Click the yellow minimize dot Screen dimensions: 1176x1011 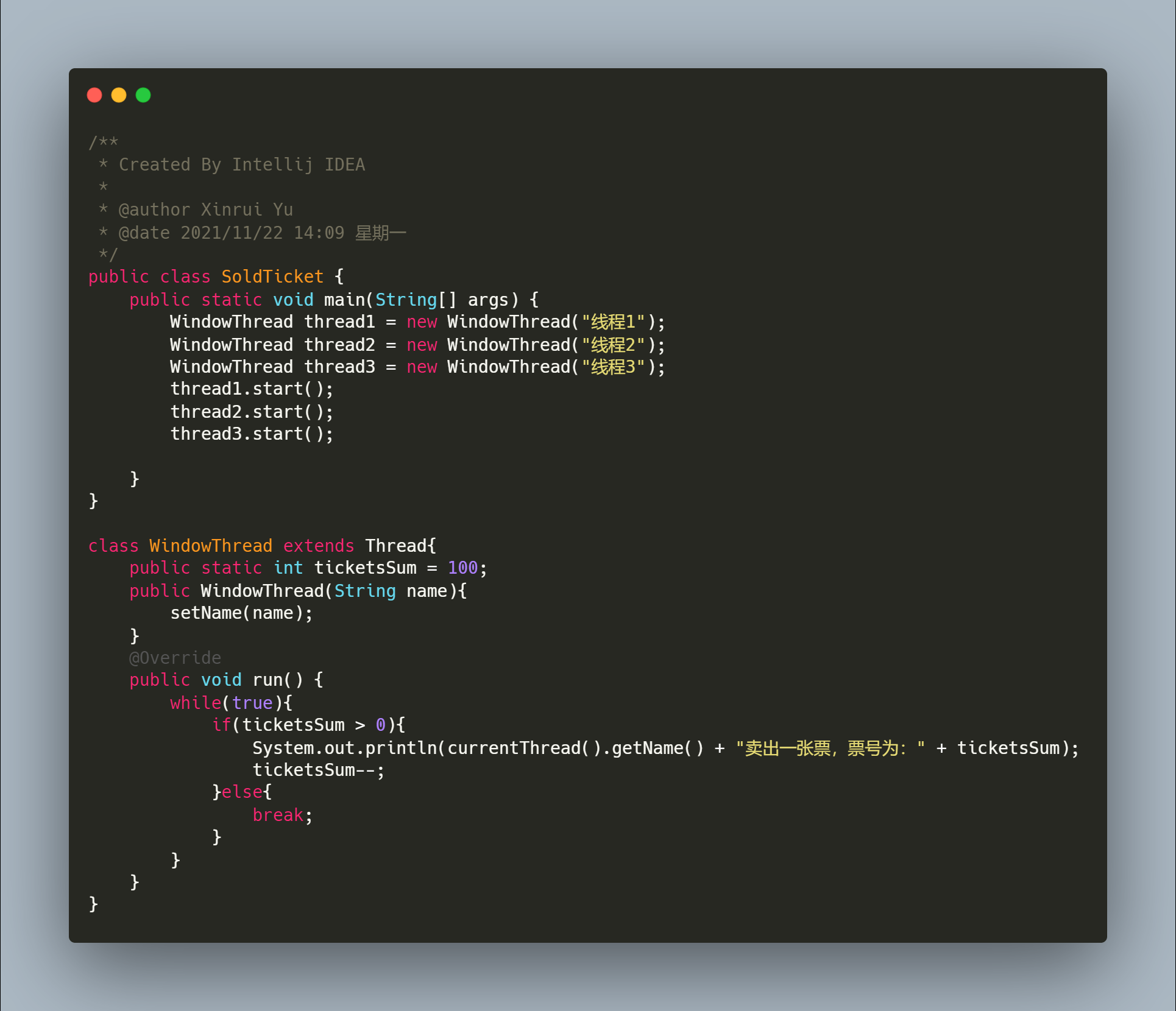(119, 95)
